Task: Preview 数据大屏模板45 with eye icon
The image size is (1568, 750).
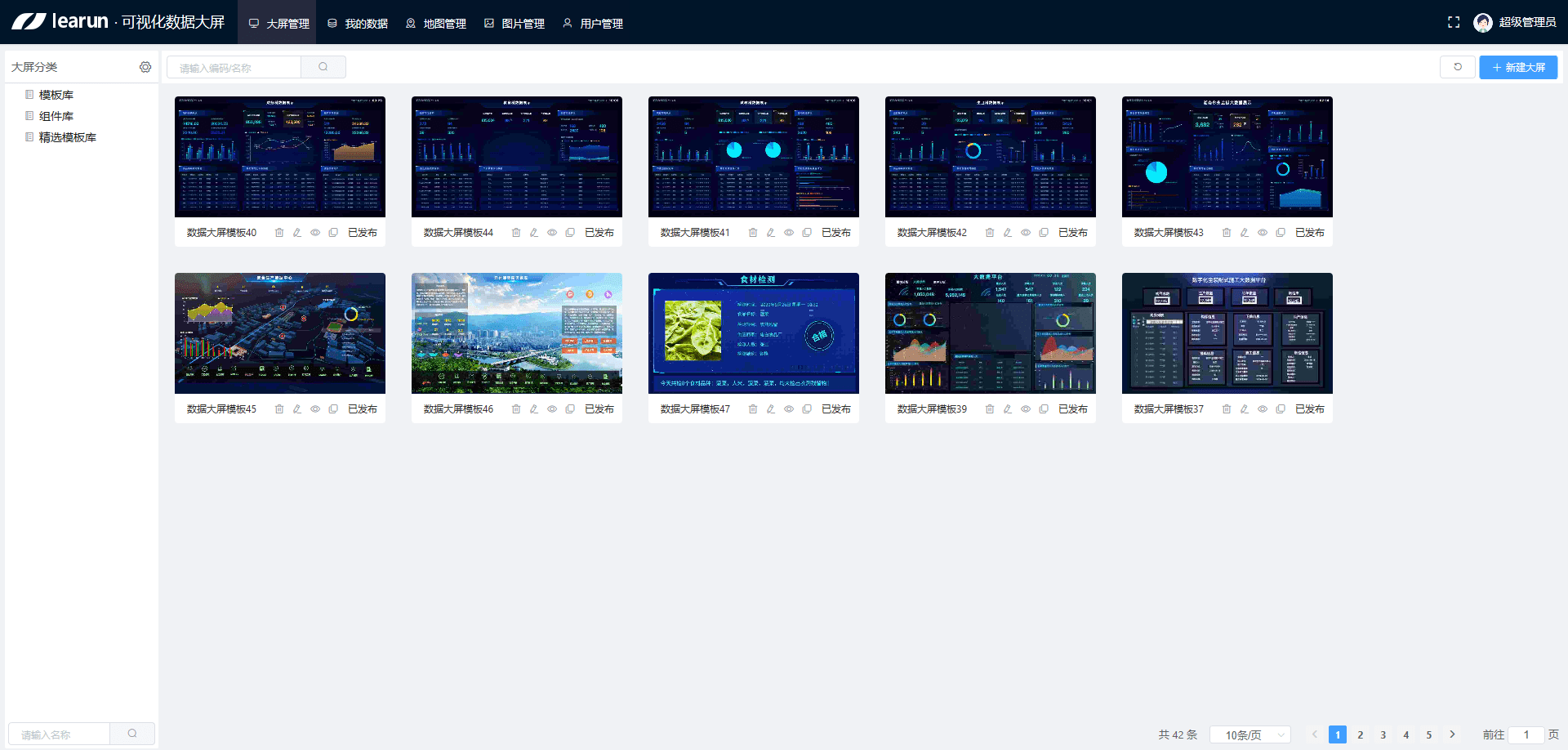Action: (x=315, y=409)
